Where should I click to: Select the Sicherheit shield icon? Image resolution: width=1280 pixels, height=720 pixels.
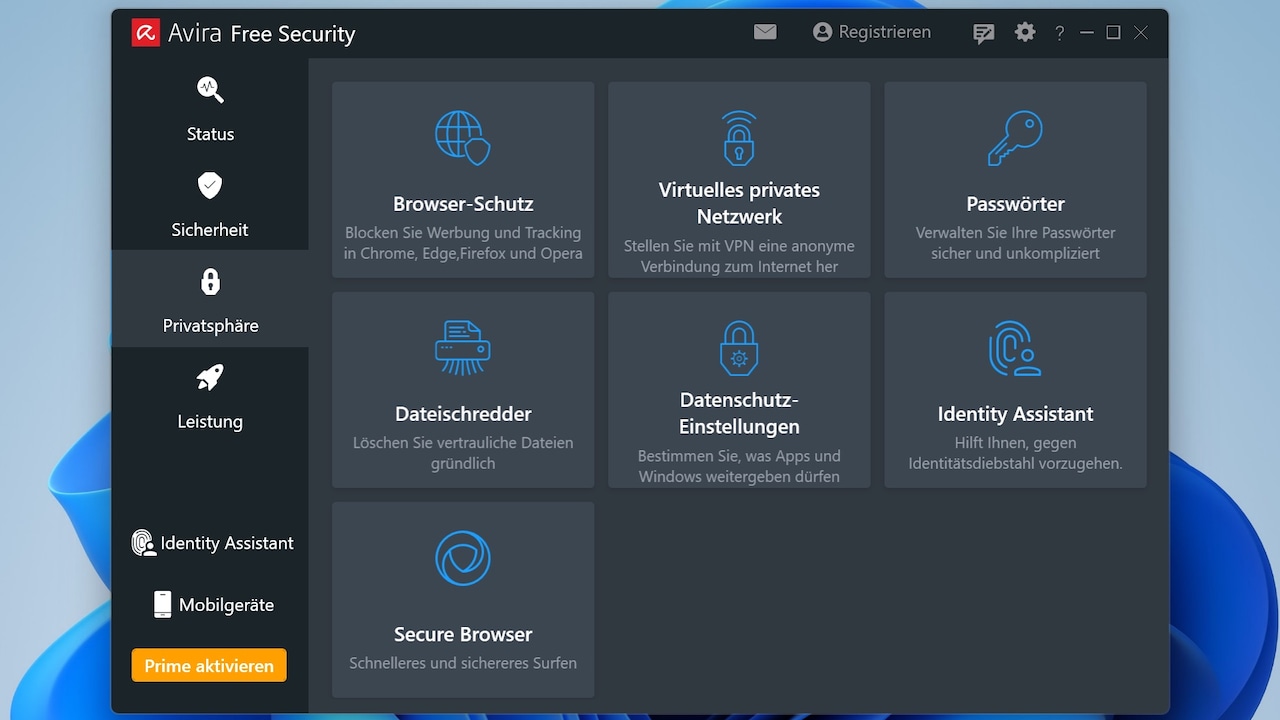coord(210,185)
